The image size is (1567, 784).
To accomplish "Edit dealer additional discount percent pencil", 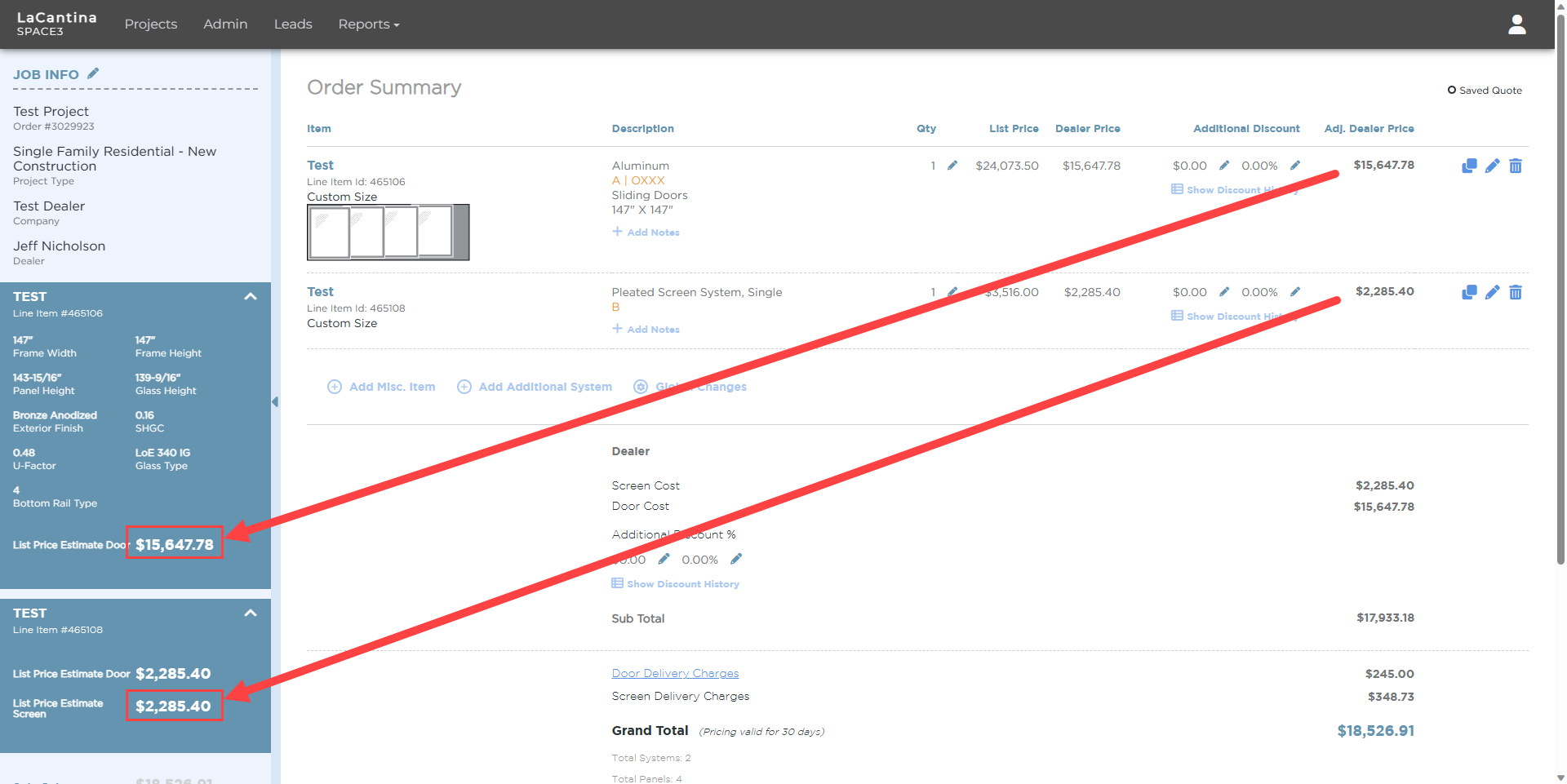I will (736, 559).
